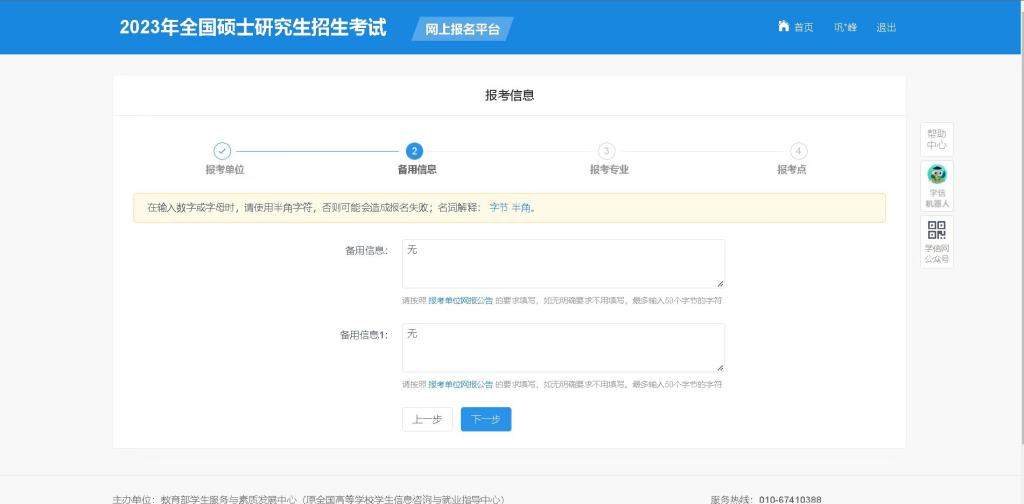This screenshot has width=1024, height=504.
Task: Open 报考单位网报公告 link under 备用信息1 field
Action: [x=460, y=384]
